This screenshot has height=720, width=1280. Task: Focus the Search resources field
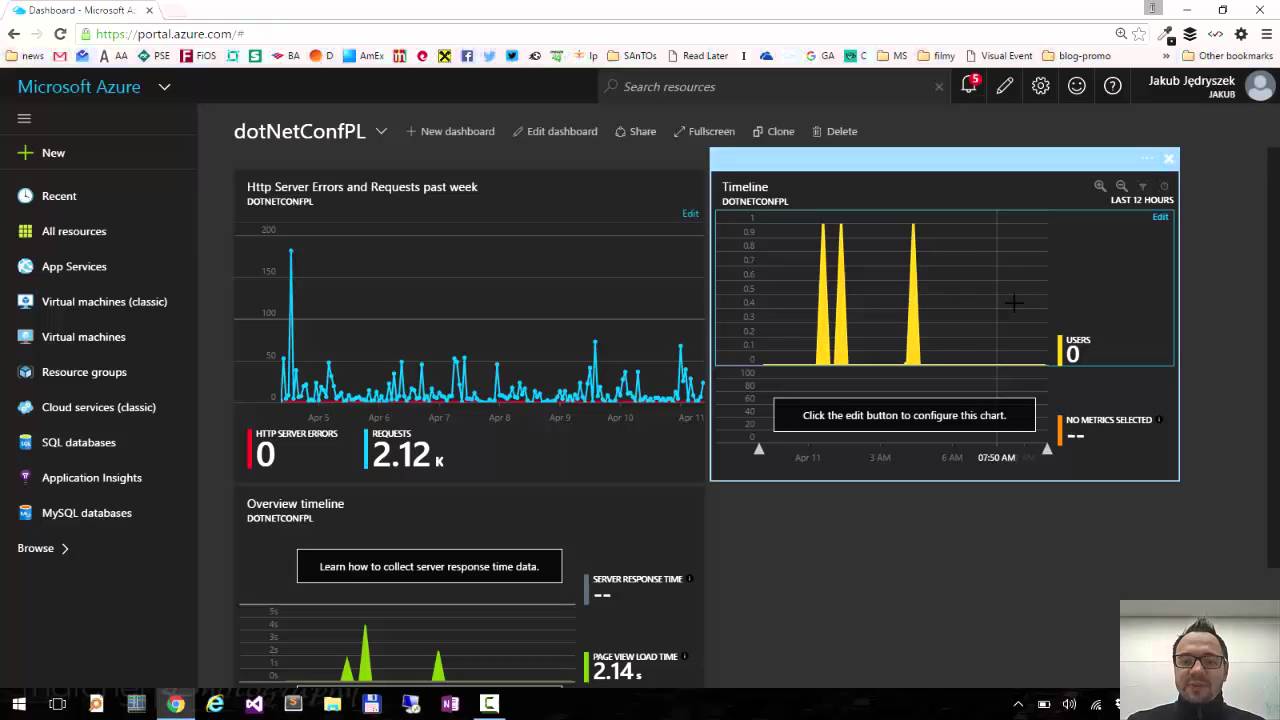click(x=775, y=87)
